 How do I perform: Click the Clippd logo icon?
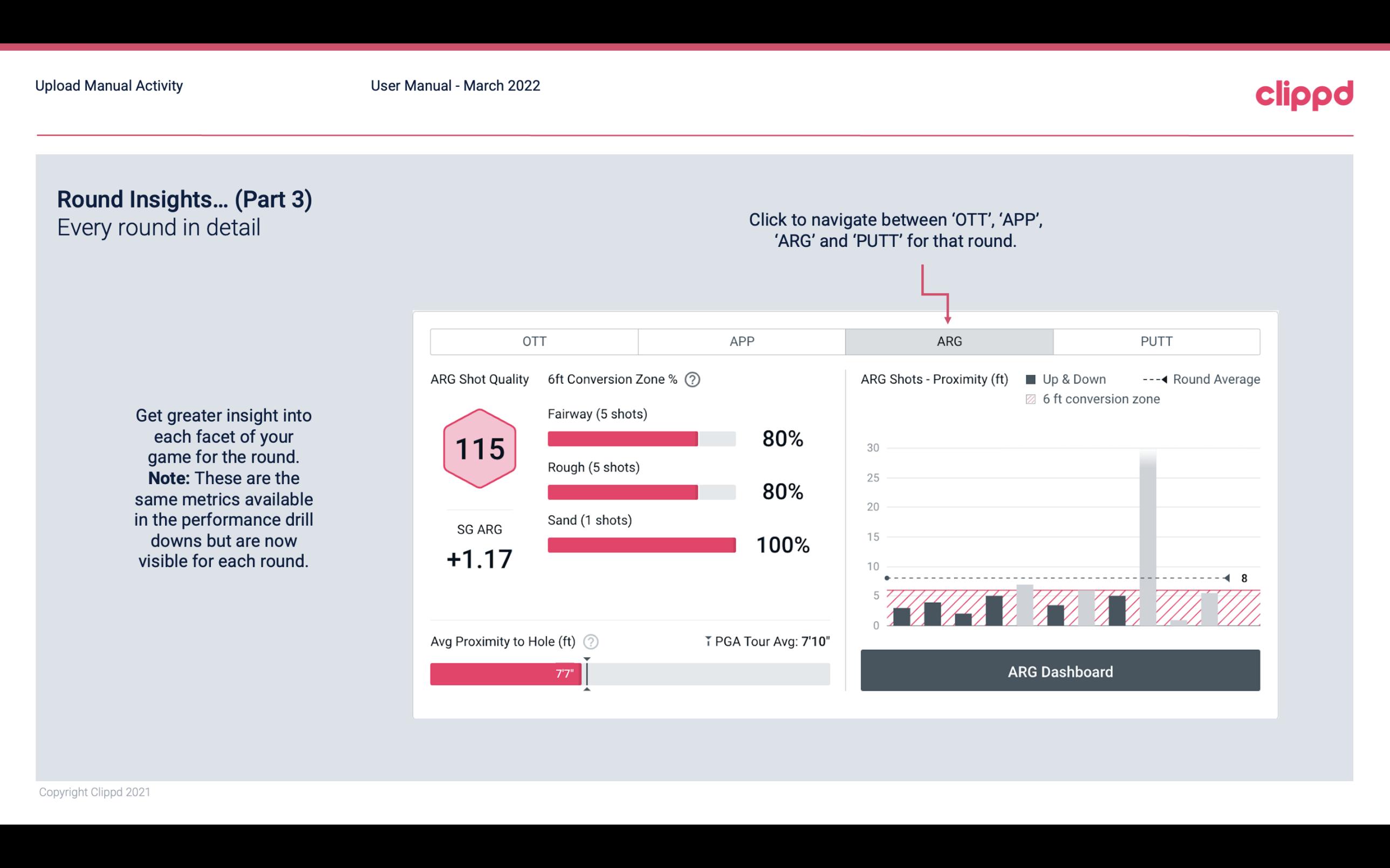tap(1305, 94)
